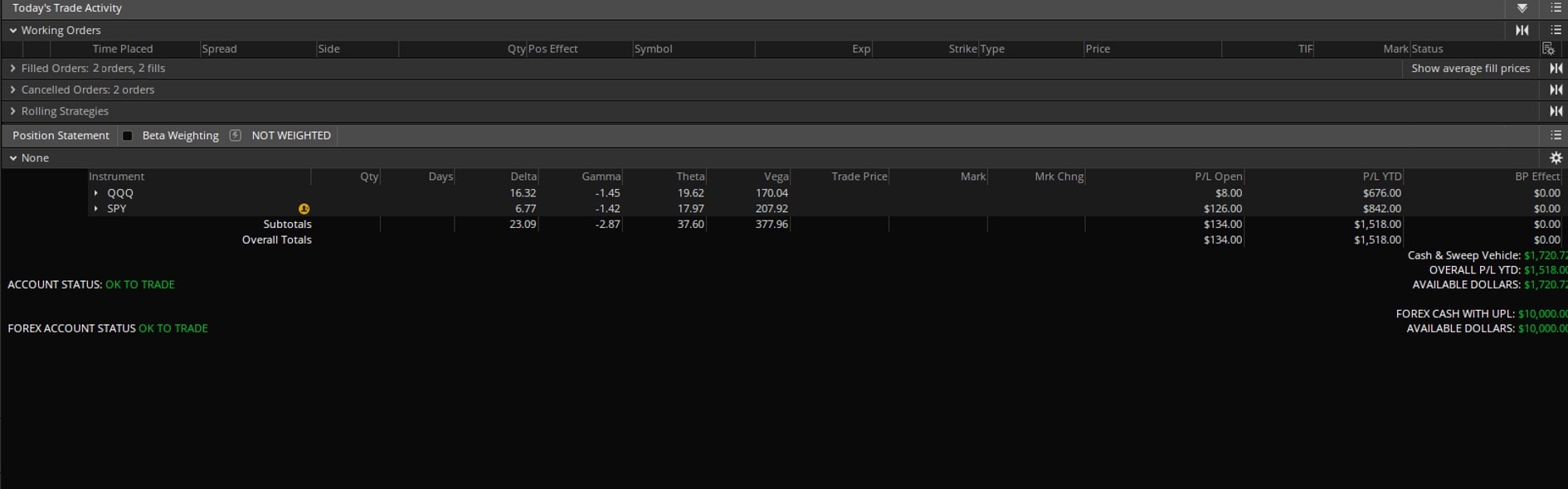
Task: Expand the SPY position row
Action: pos(96,209)
